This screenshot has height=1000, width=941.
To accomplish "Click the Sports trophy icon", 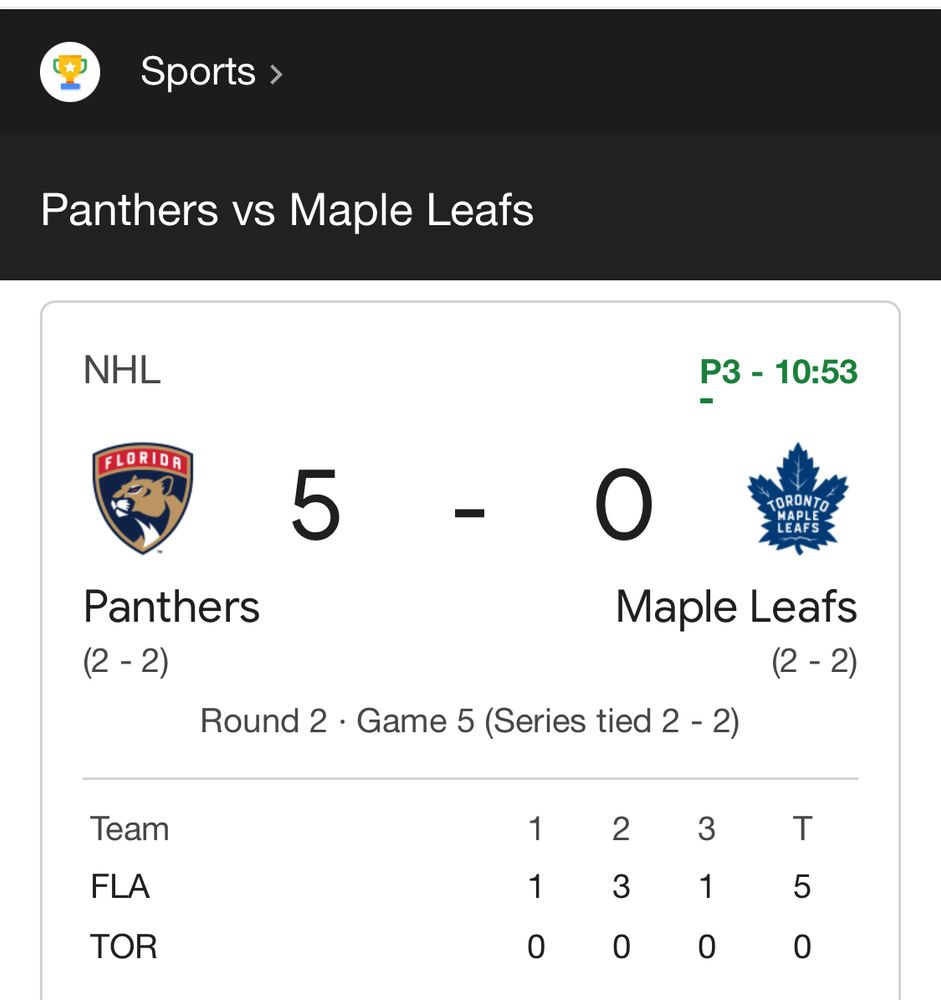I will click(70, 72).
